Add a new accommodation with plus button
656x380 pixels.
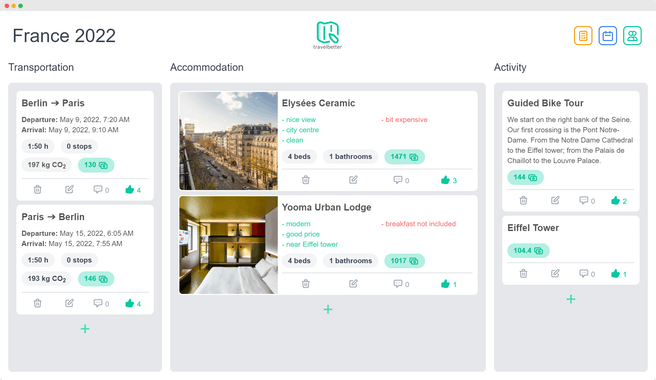pos(328,309)
